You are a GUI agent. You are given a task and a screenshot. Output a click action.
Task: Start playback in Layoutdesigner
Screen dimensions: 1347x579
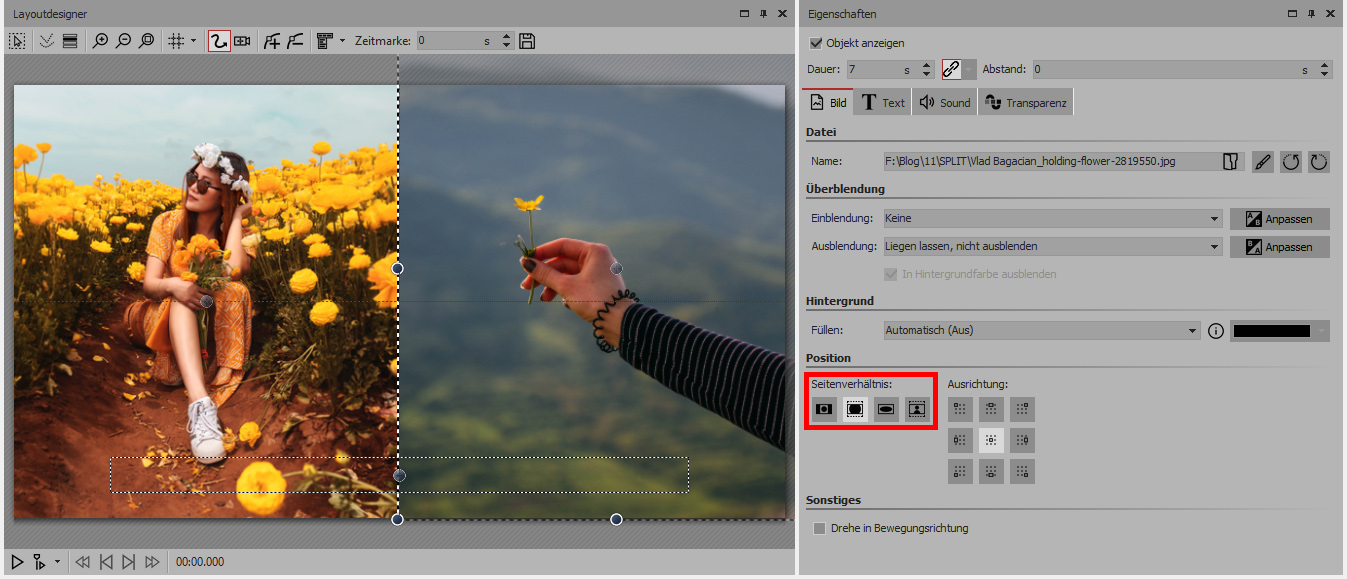tap(16, 562)
